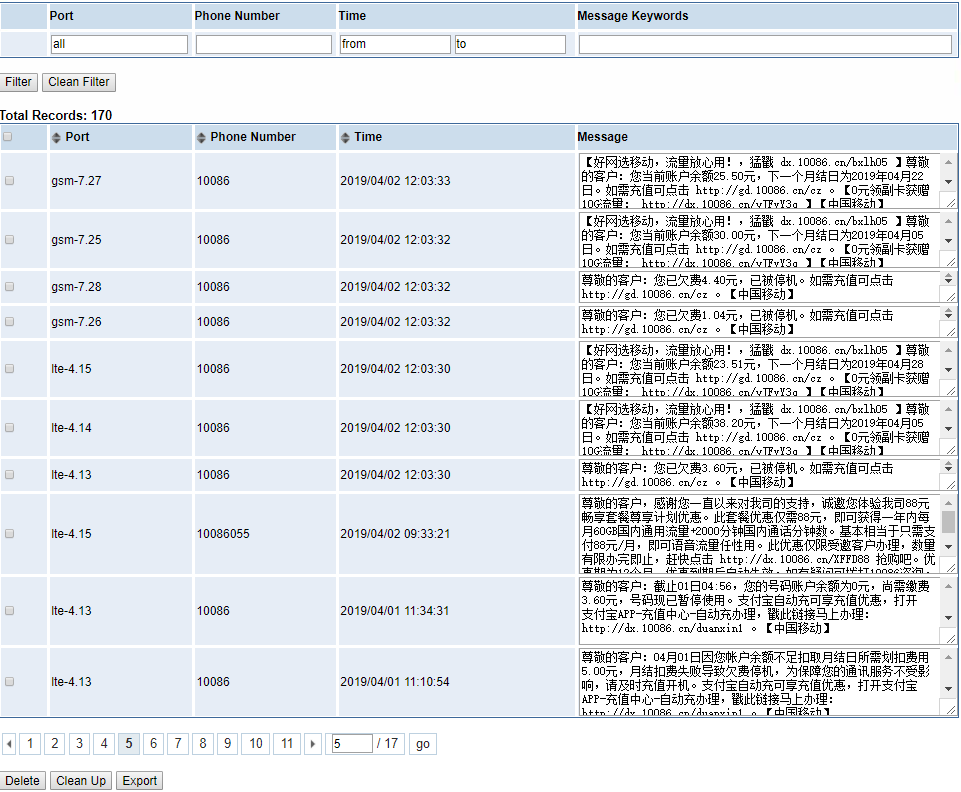Click the Filter button
This screenshot has height=792, width=961.
tap(18, 82)
